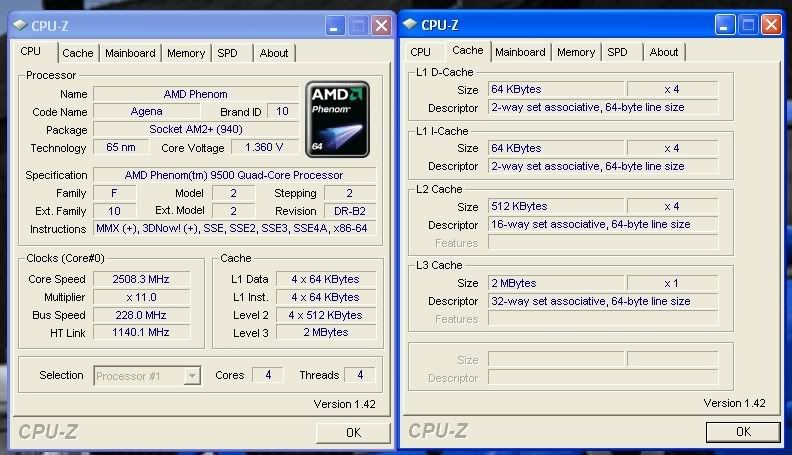Click the '65 nm' technology value
Image resolution: width=792 pixels, height=455 pixels.
(121, 147)
